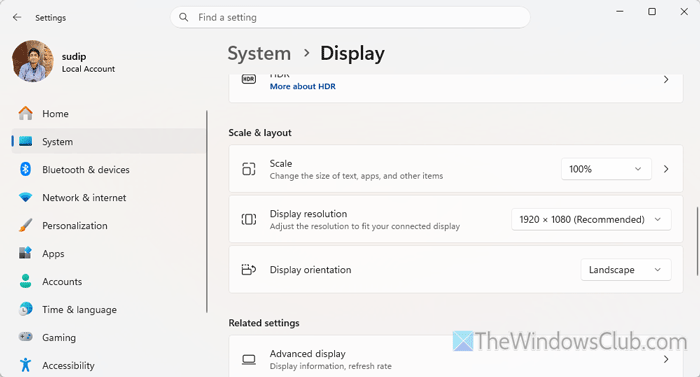Click System in the breadcrumb
This screenshot has width=700, height=377.
pos(259,53)
